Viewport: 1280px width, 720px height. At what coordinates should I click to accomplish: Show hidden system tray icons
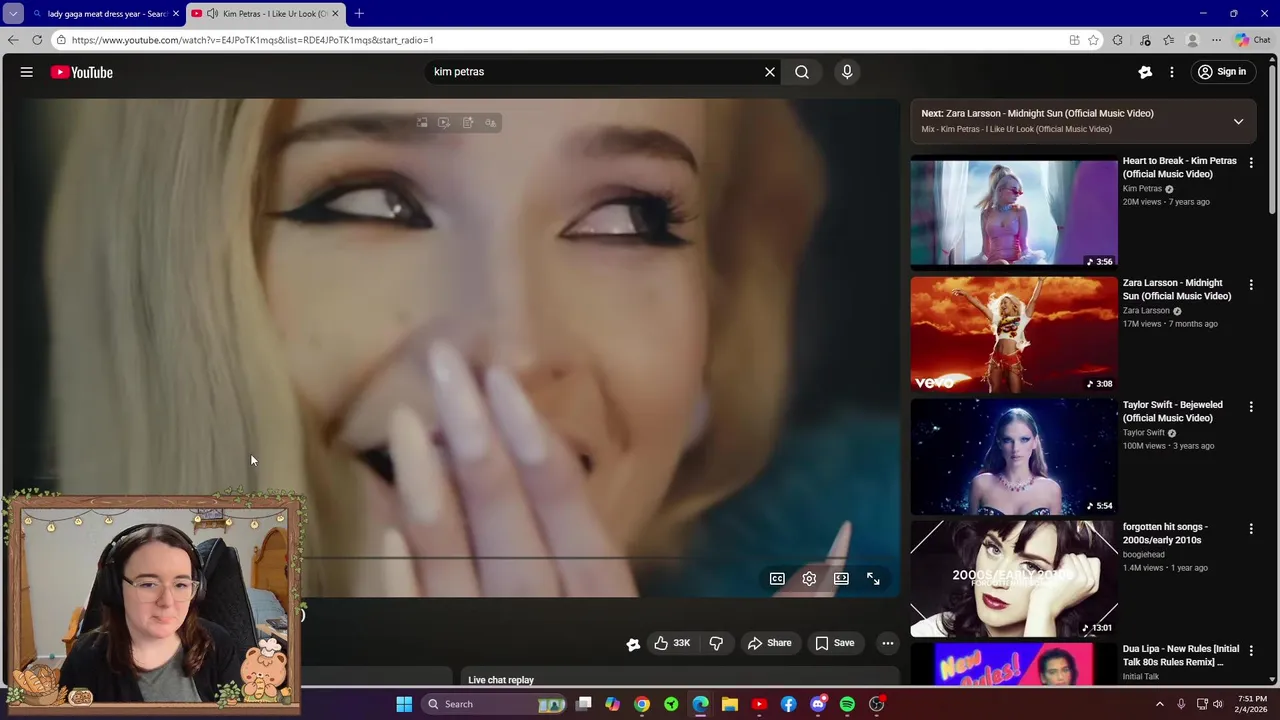click(x=1160, y=704)
